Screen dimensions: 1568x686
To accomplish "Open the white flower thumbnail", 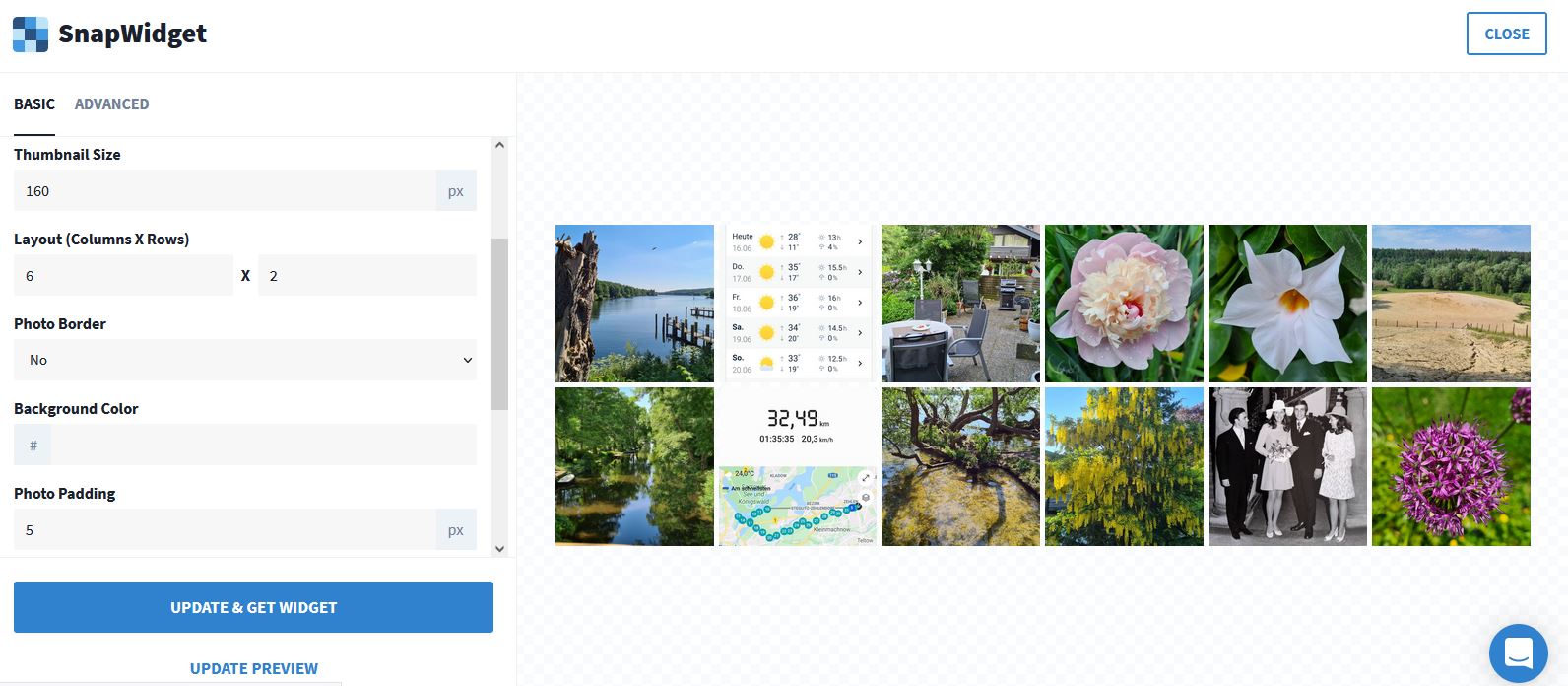I will pyautogui.click(x=1287, y=304).
